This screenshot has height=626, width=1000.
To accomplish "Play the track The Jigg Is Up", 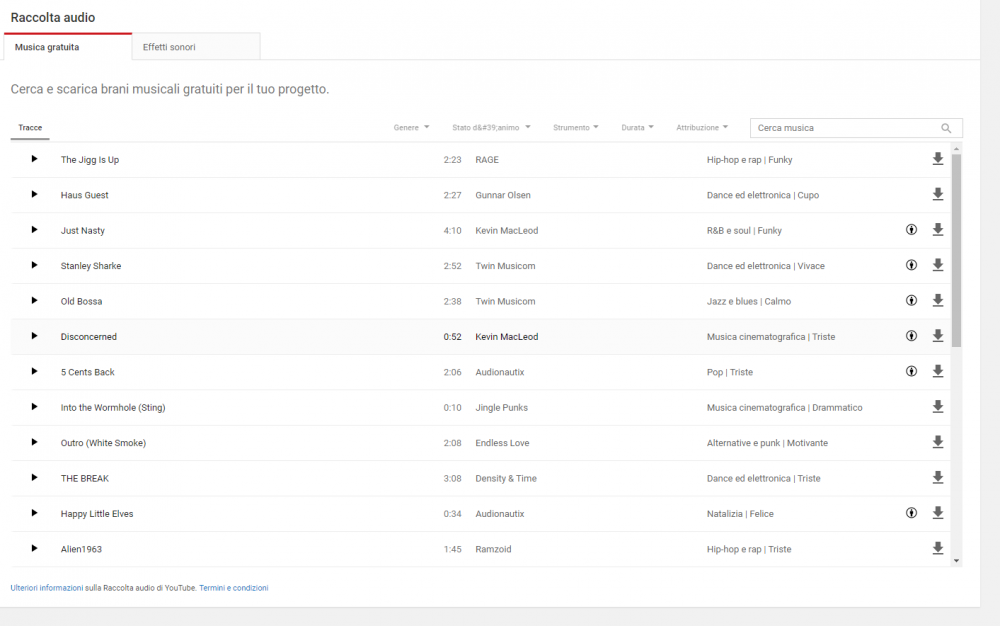I will (34, 159).
